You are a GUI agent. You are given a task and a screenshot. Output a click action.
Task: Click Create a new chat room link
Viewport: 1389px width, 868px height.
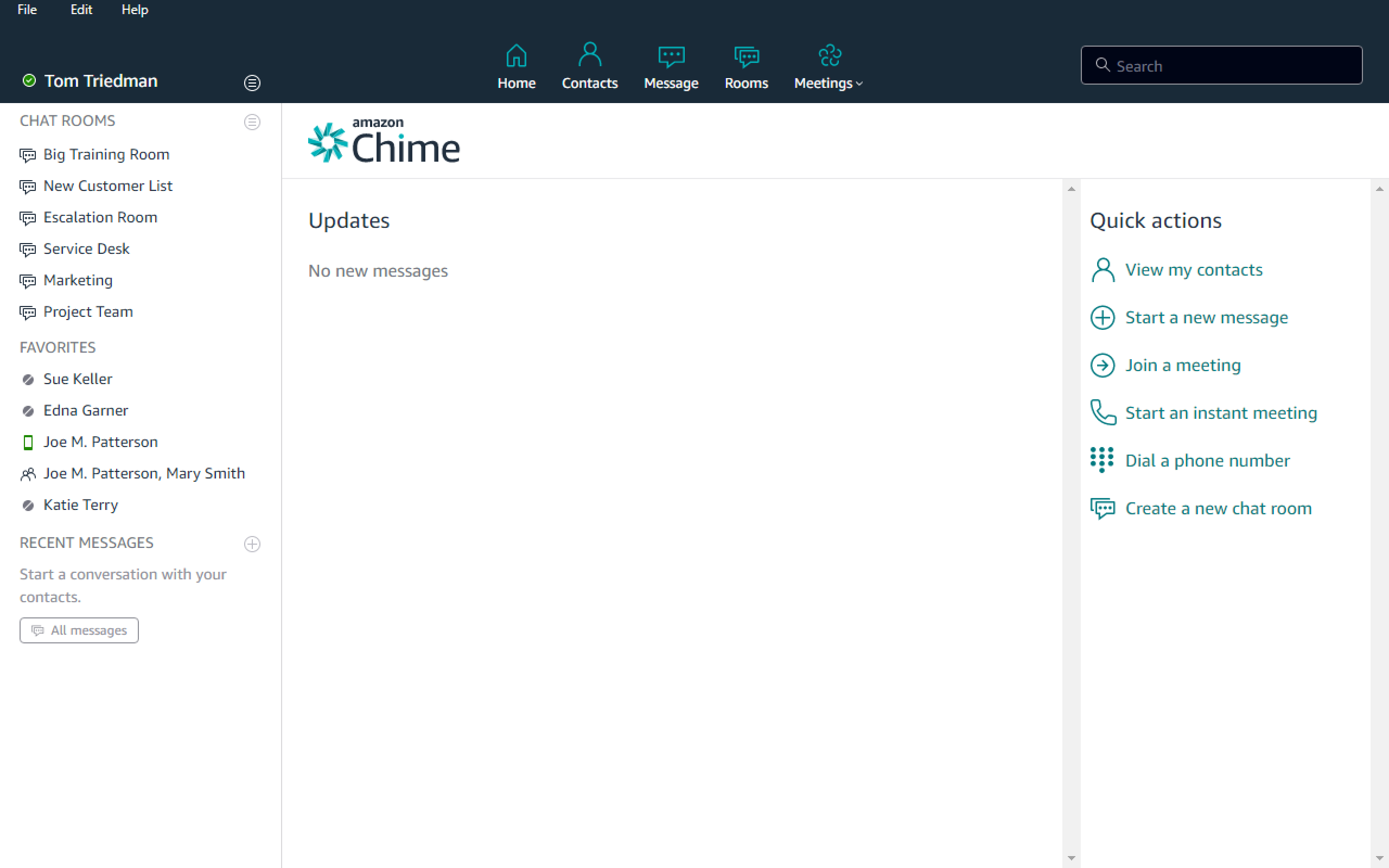(1218, 508)
